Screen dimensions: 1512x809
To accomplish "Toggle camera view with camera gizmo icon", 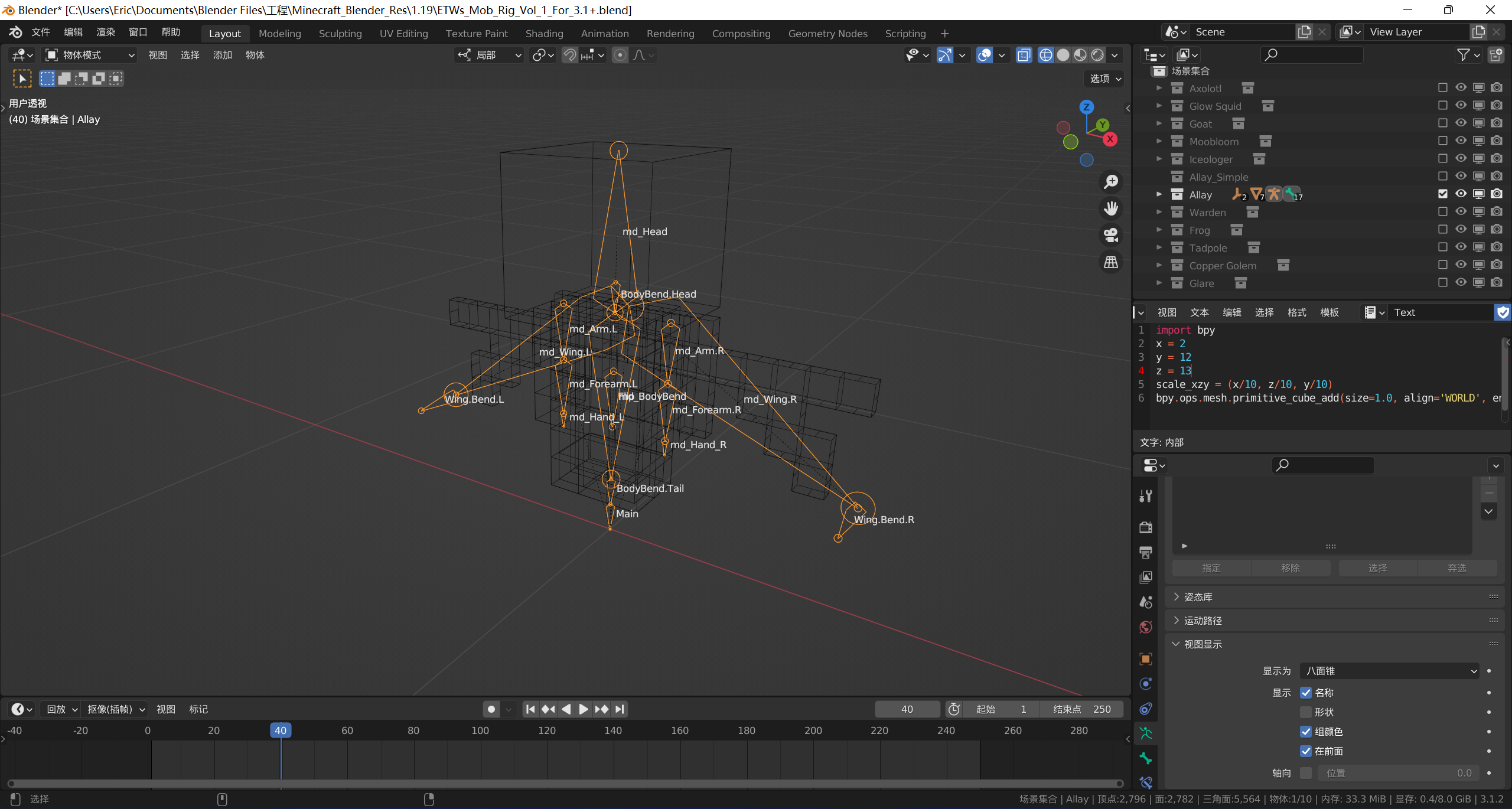I will pyautogui.click(x=1111, y=235).
